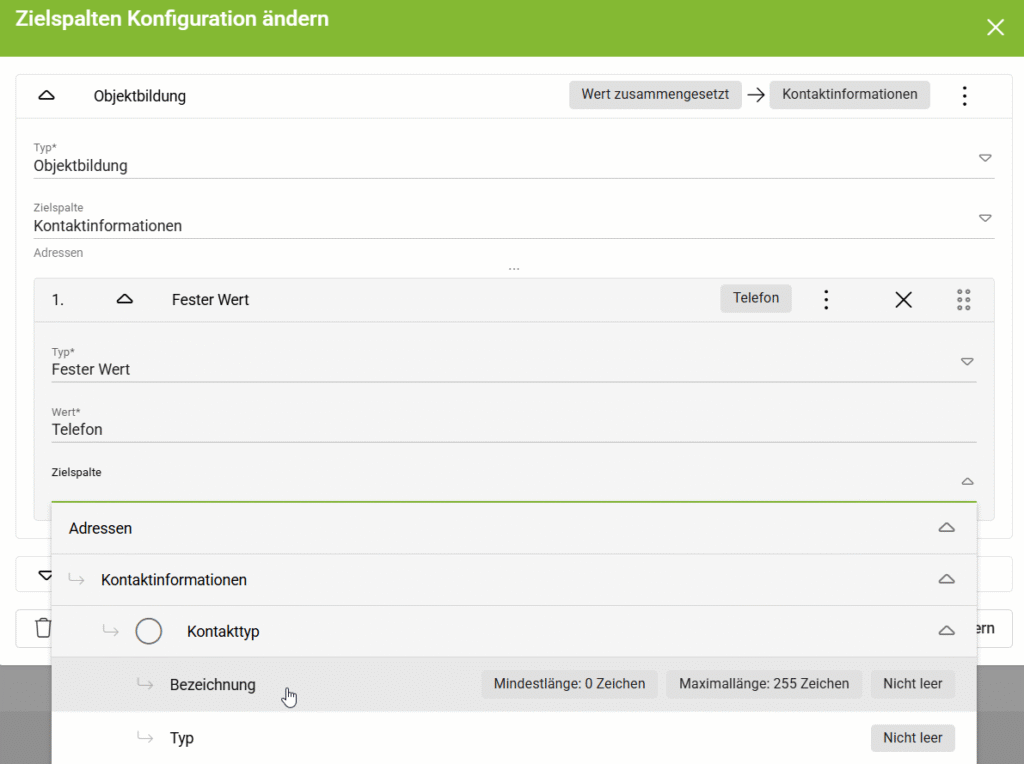Click the Telefon chip in the Fester Wert header
This screenshot has height=764, width=1024.
tap(756, 298)
